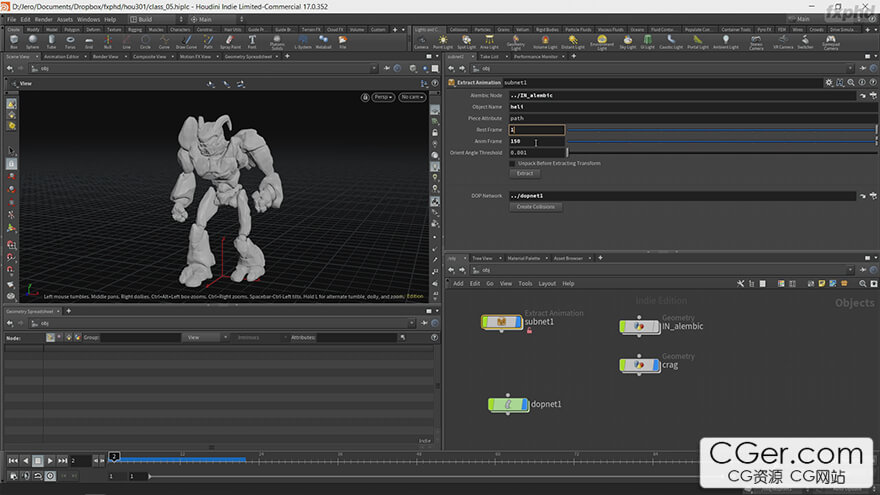Click the play forward button

(50, 461)
